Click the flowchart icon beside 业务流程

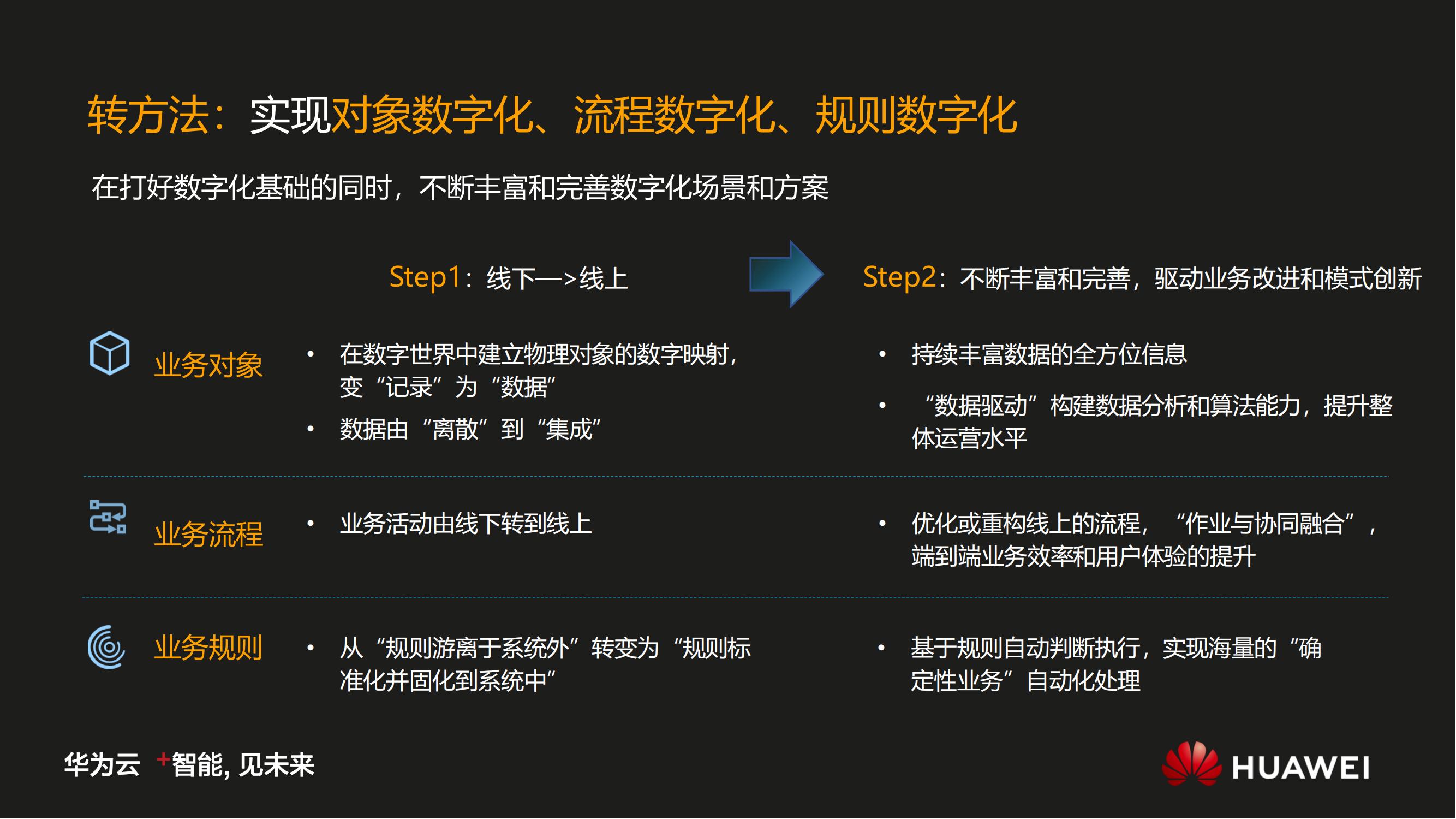pos(108,517)
